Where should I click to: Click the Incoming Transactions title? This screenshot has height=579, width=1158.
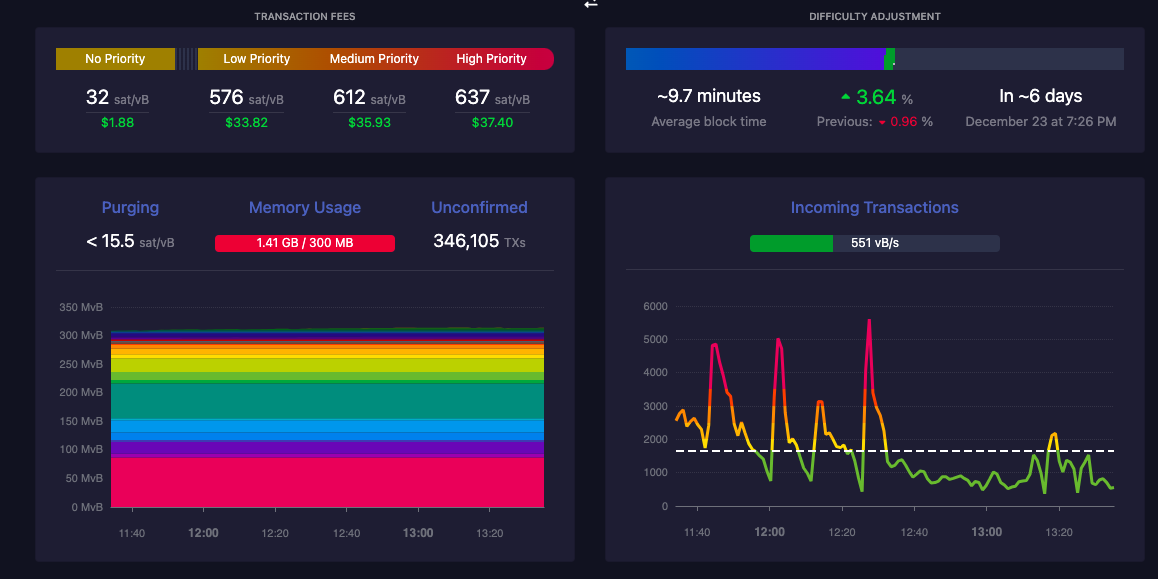pyautogui.click(x=874, y=208)
